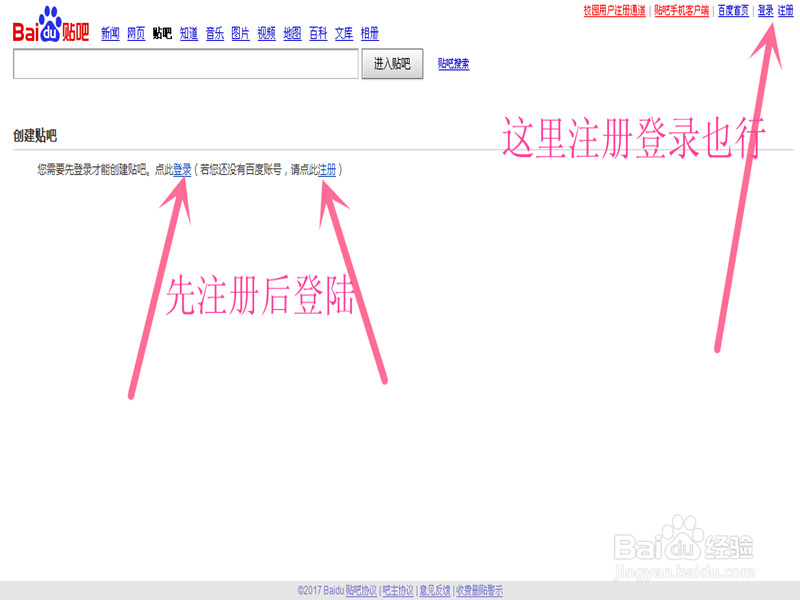Open the 贴吧协议 footer link

[361, 590]
